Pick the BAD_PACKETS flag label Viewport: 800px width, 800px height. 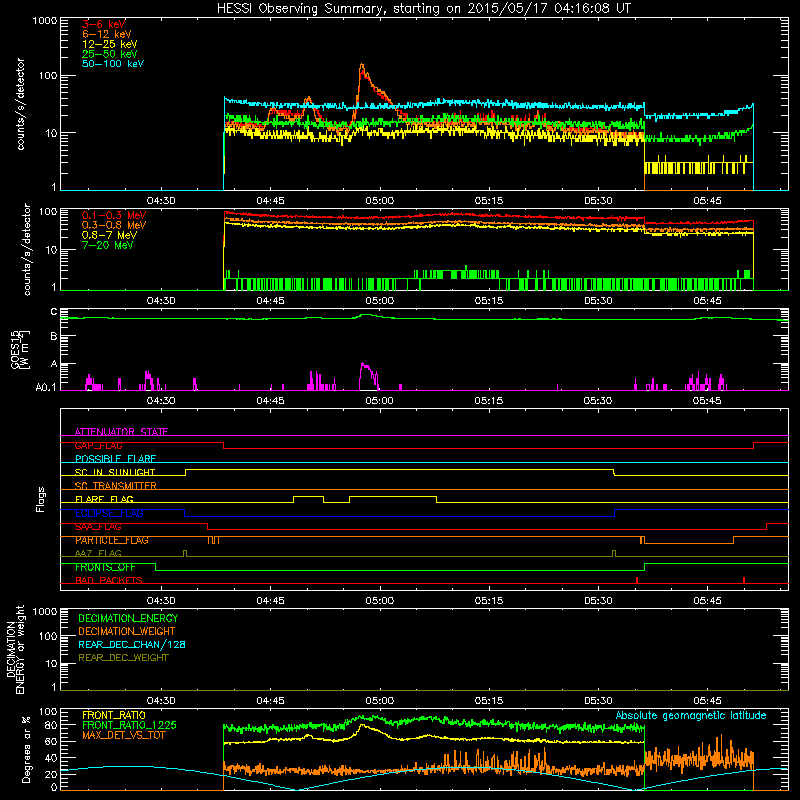click(x=108, y=580)
